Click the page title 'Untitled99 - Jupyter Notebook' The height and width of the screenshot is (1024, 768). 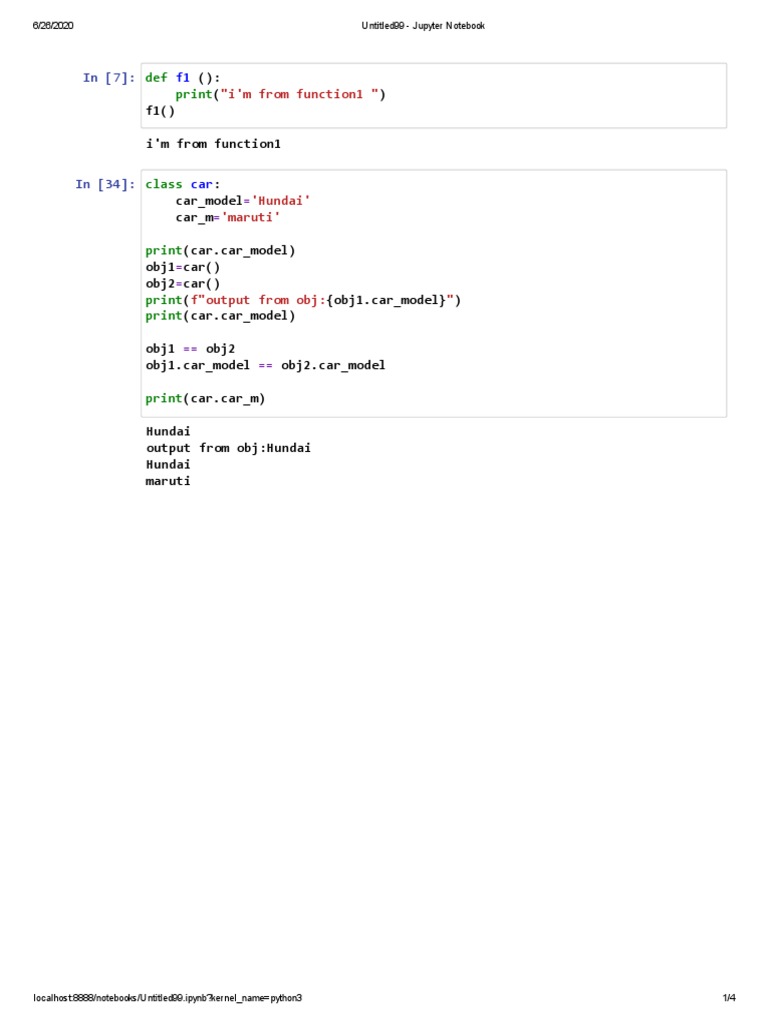pos(423,25)
